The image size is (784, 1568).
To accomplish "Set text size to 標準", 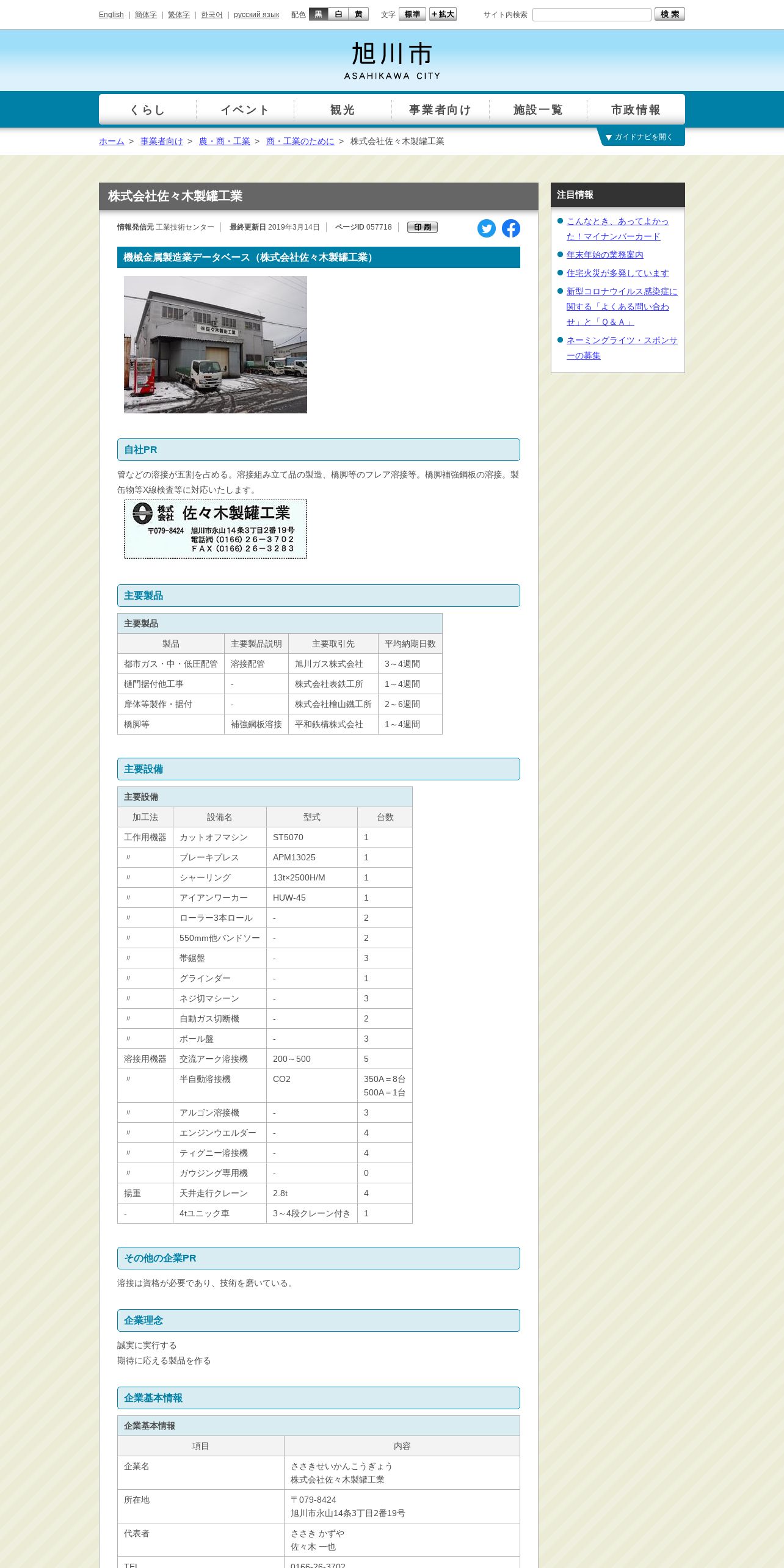I will pos(412,14).
